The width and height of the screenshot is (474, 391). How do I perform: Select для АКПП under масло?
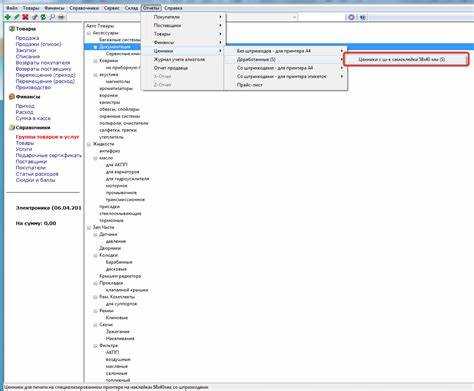[116, 165]
